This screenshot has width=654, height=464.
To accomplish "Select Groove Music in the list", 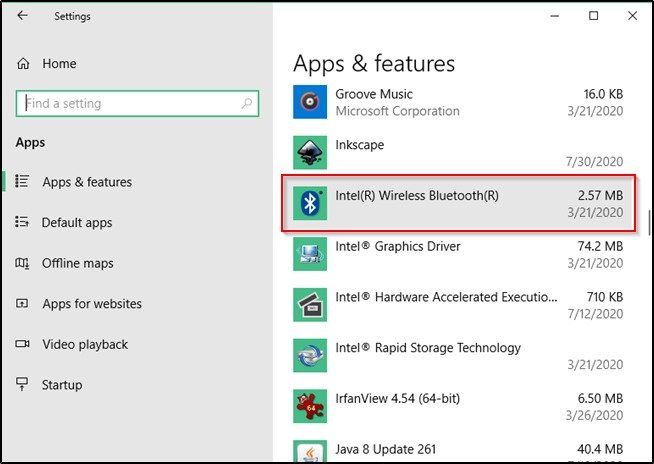I will point(458,102).
